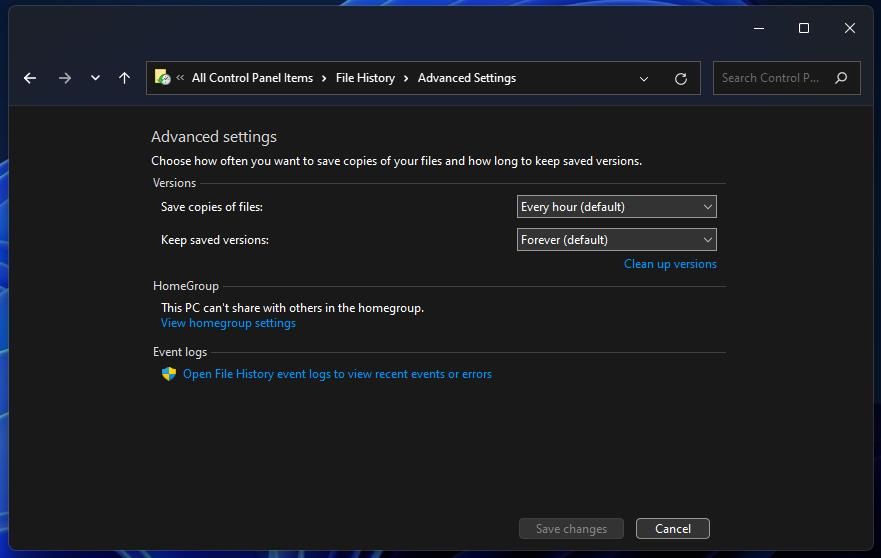Image resolution: width=881 pixels, height=558 pixels.
Task: Click Clean up versions link
Action: tap(670, 264)
